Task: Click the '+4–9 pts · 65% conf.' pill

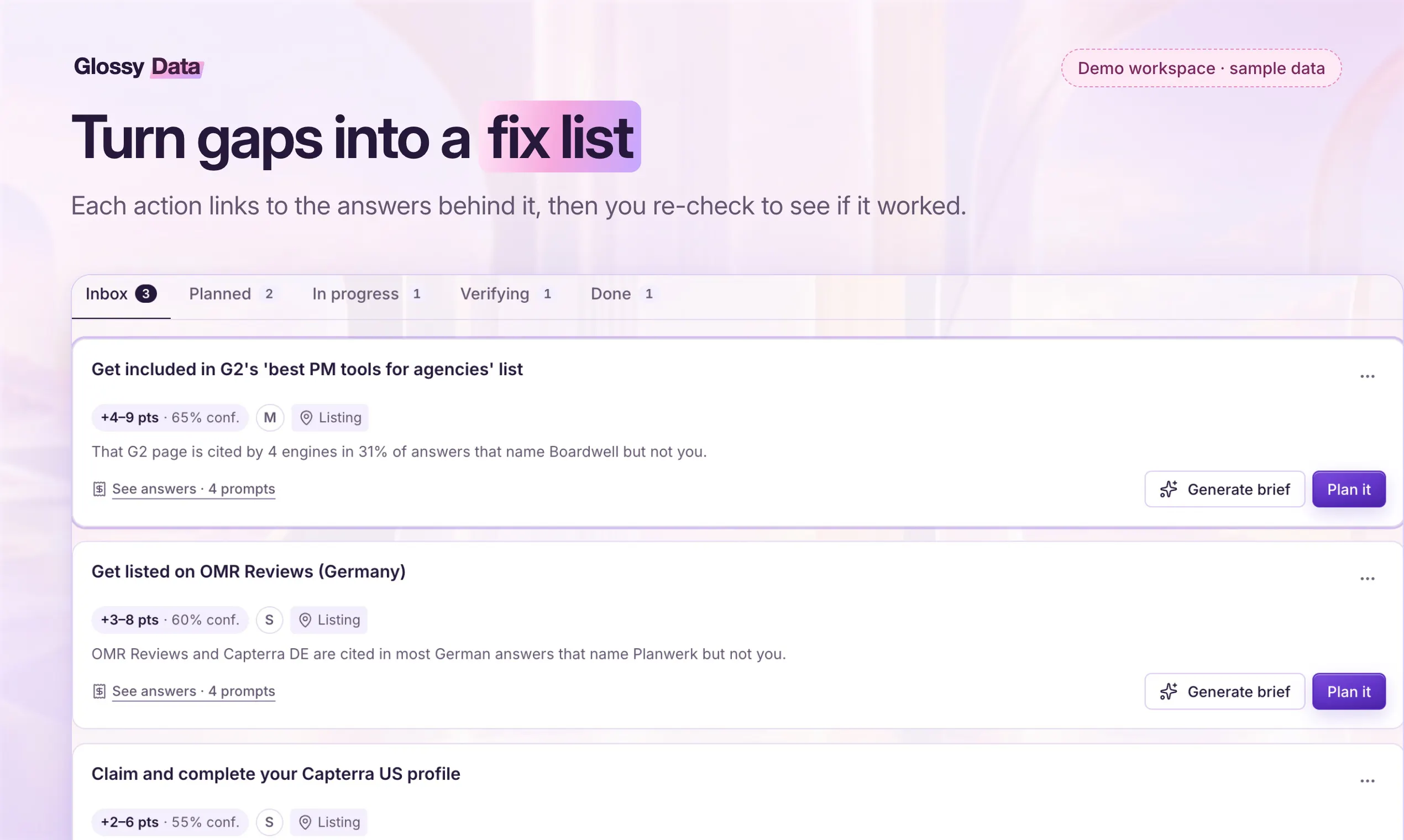Action: pos(170,418)
